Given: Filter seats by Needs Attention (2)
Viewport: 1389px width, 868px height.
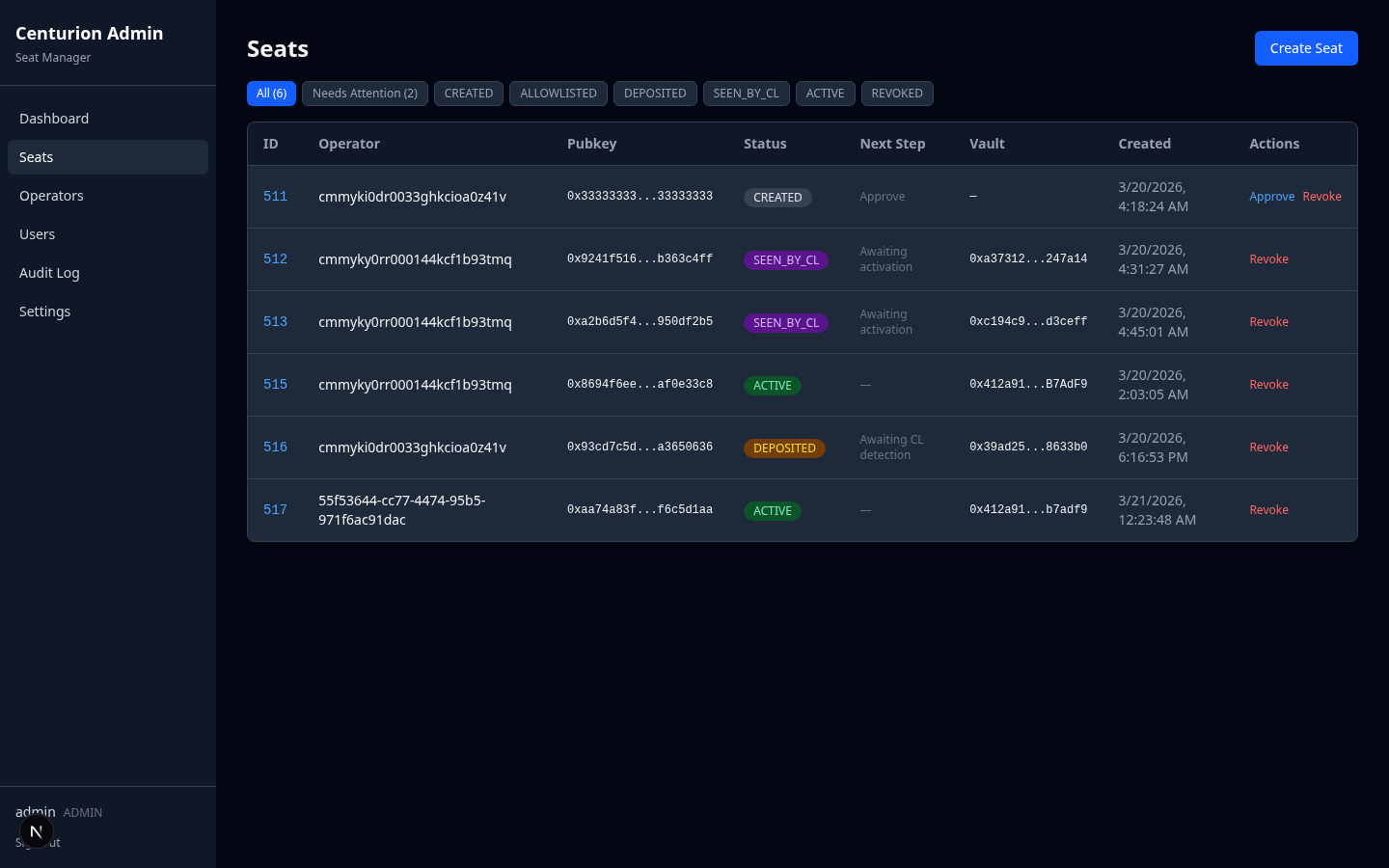Looking at the screenshot, I should click(365, 94).
